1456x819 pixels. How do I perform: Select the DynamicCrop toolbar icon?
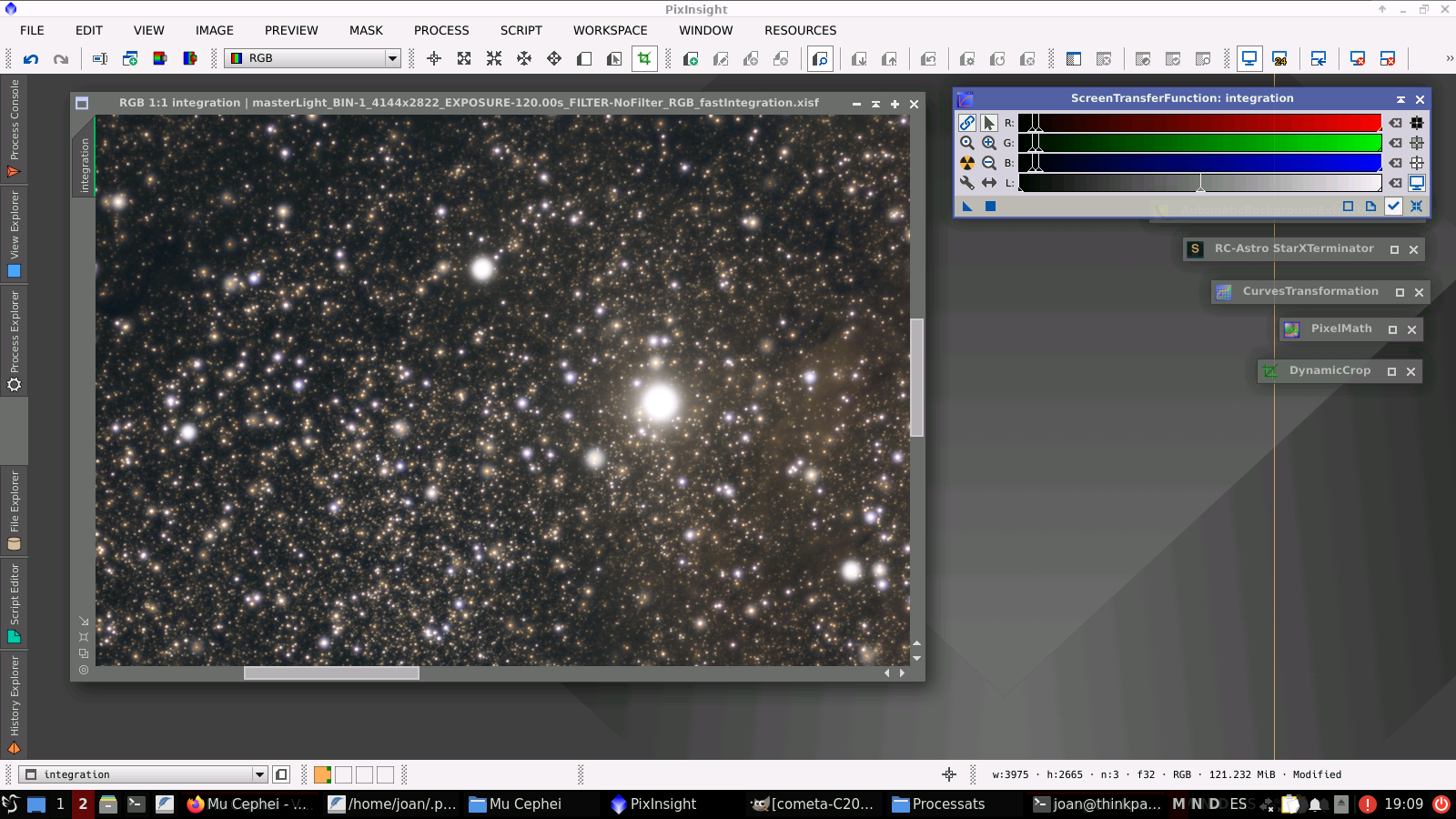pos(644,58)
